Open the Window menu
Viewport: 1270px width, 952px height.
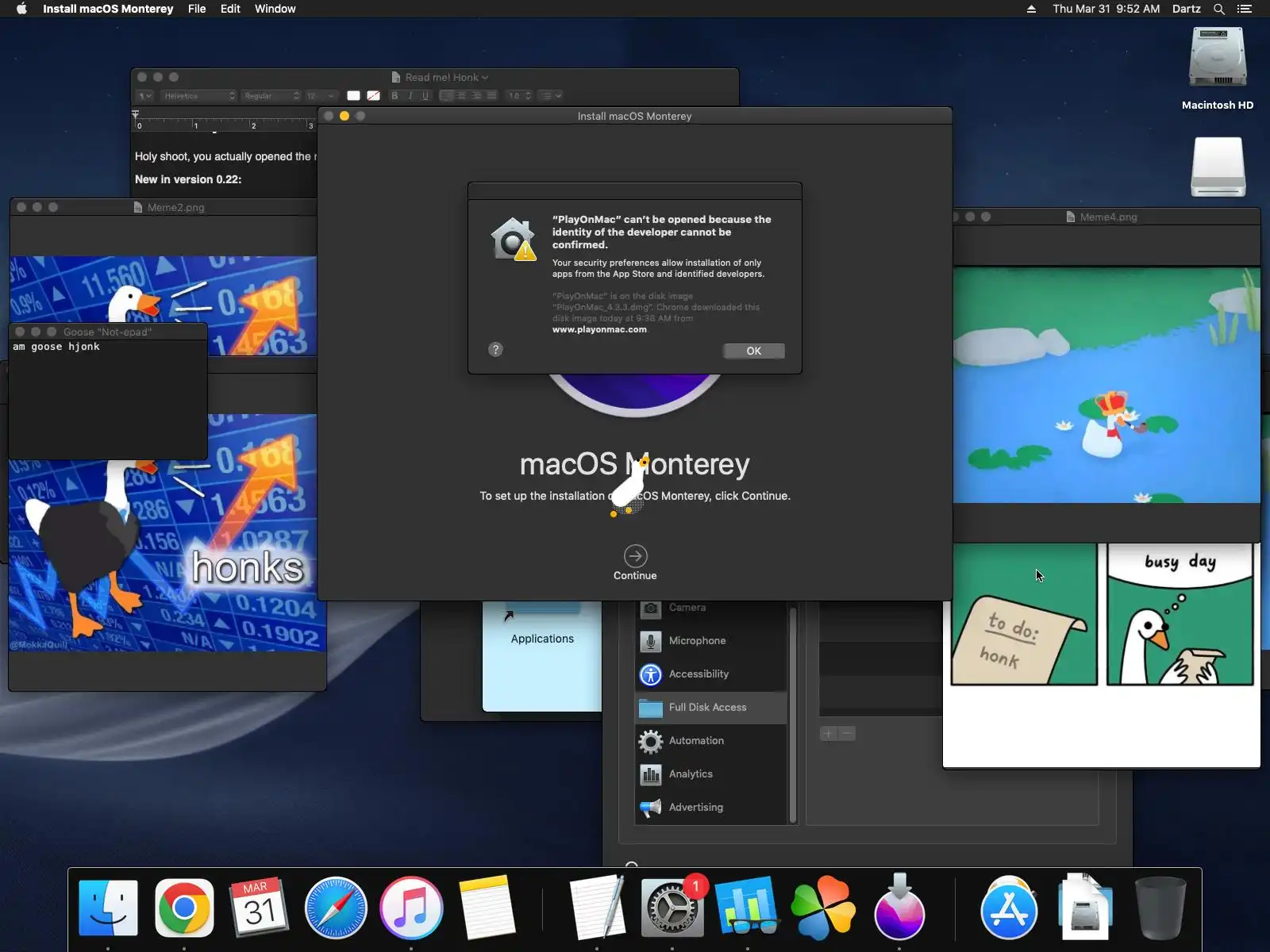pyautogui.click(x=275, y=9)
